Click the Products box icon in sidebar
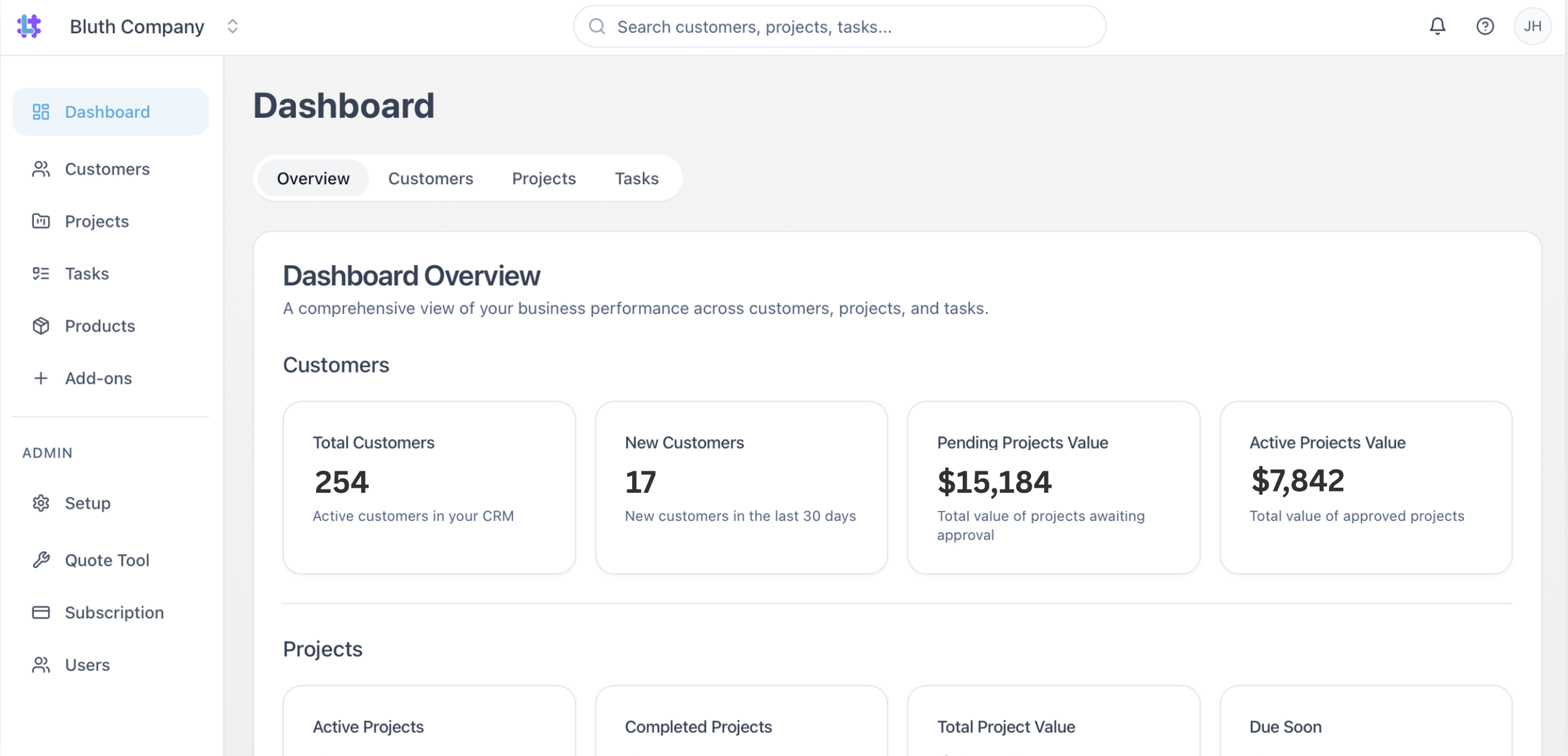1568x756 pixels. click(x=41, y=326)
